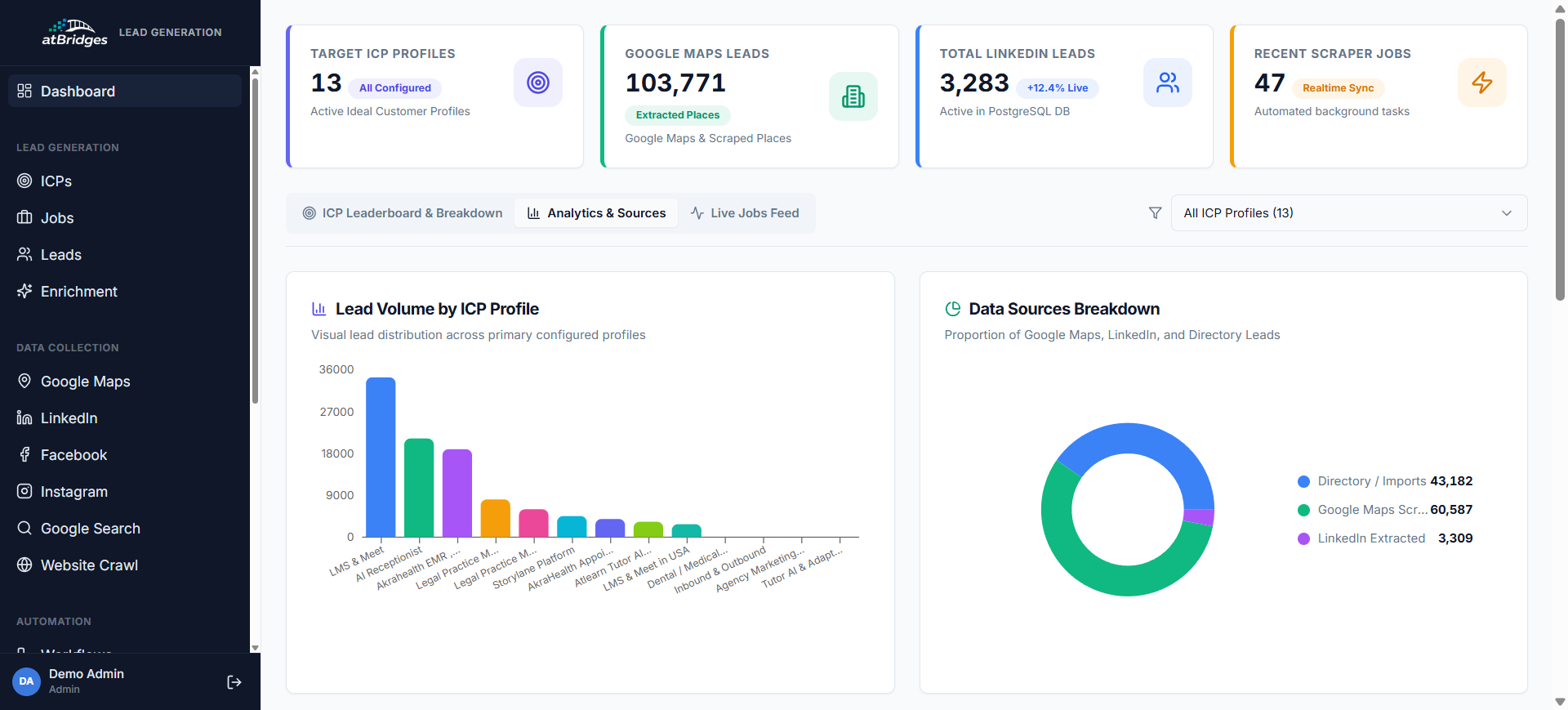1568x710 pixels.
Task: Click the 60,587 Google Maps value
Action: click(x=1451, y=510)
